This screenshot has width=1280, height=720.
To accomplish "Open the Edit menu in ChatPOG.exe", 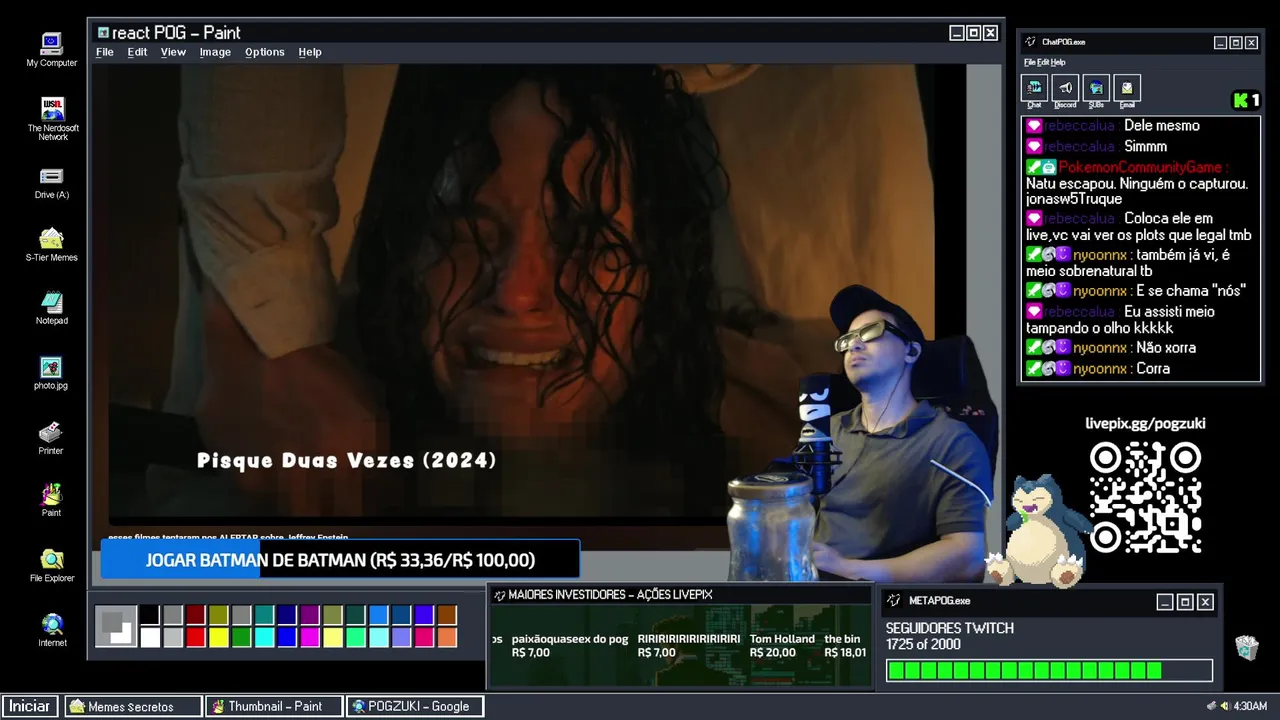I will [x=1042, y=62].
